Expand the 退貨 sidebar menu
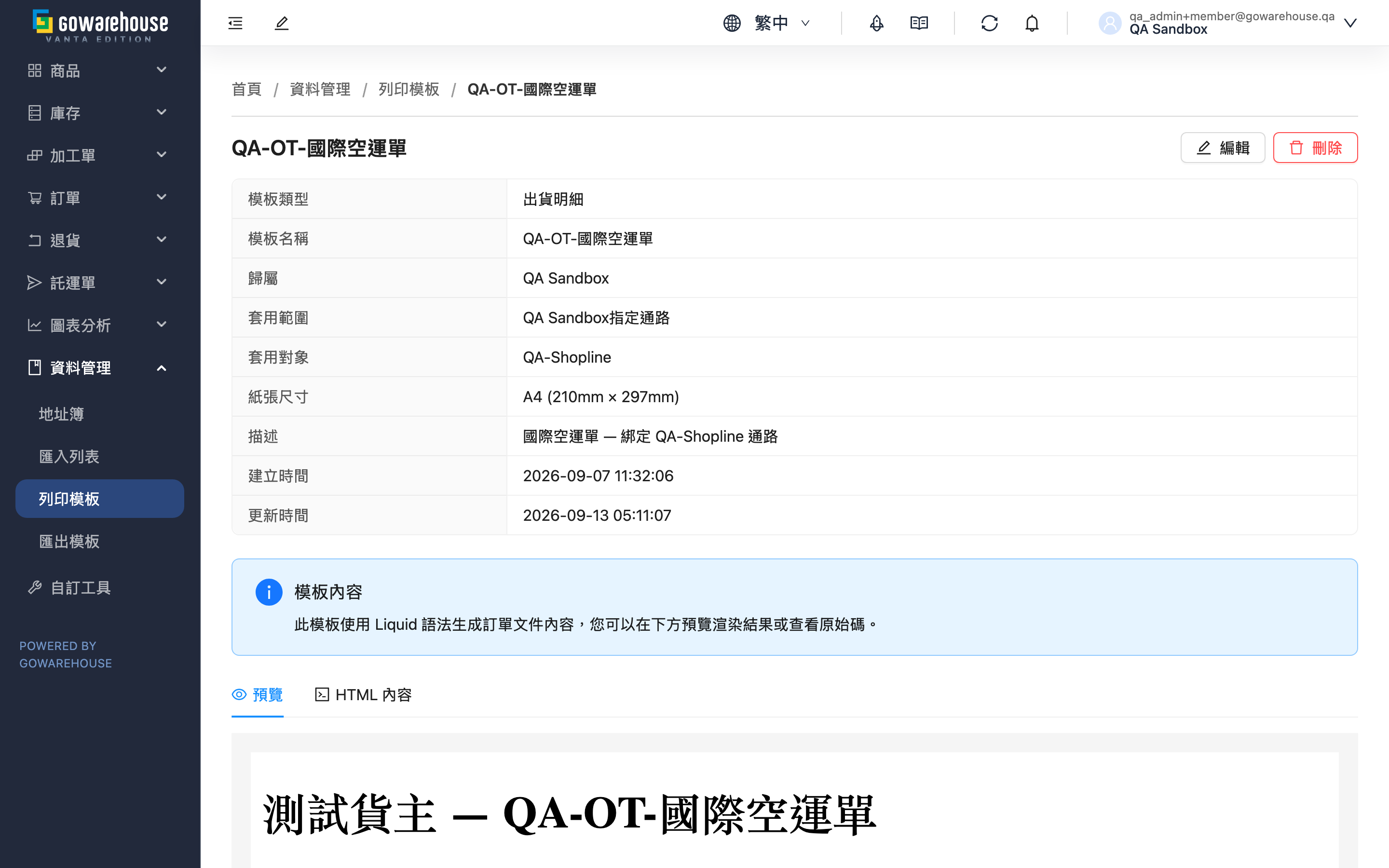Viewport: 1389px width, 868px height. pos(100,241)
